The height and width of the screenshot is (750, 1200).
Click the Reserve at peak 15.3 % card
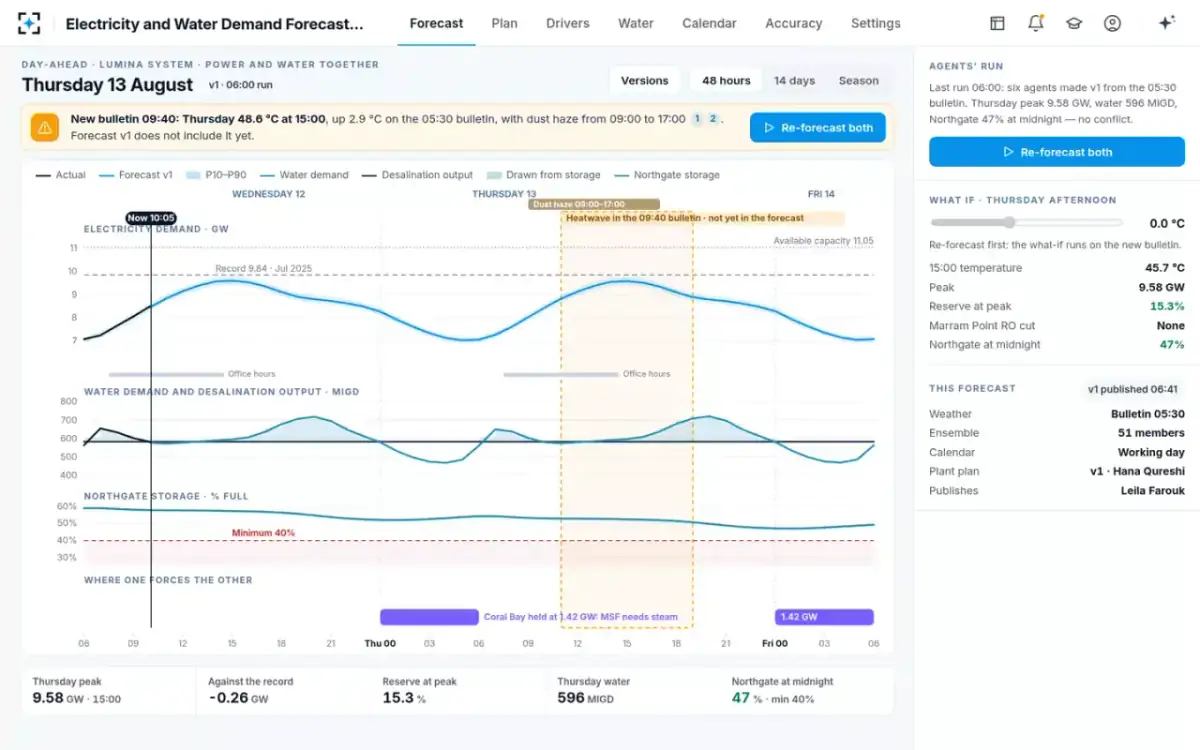pos(458,691)
